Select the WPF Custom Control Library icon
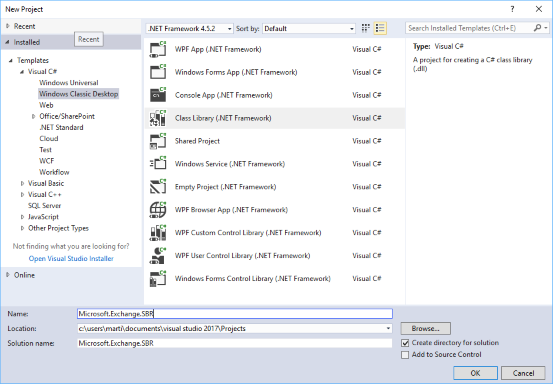This screenshot has width=553, height=384. point(158,232)
